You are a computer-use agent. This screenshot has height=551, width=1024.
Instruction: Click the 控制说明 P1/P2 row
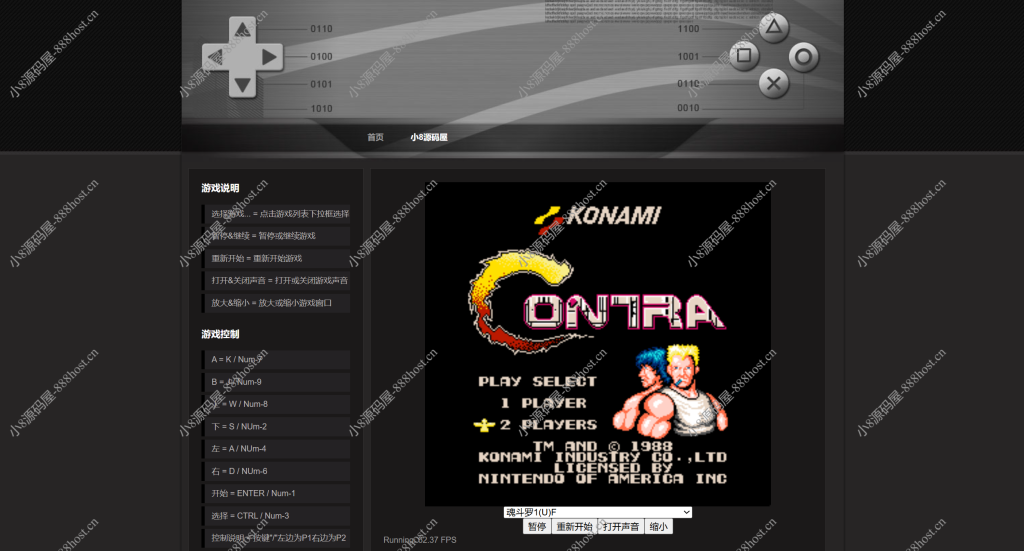tap(276, 538)
